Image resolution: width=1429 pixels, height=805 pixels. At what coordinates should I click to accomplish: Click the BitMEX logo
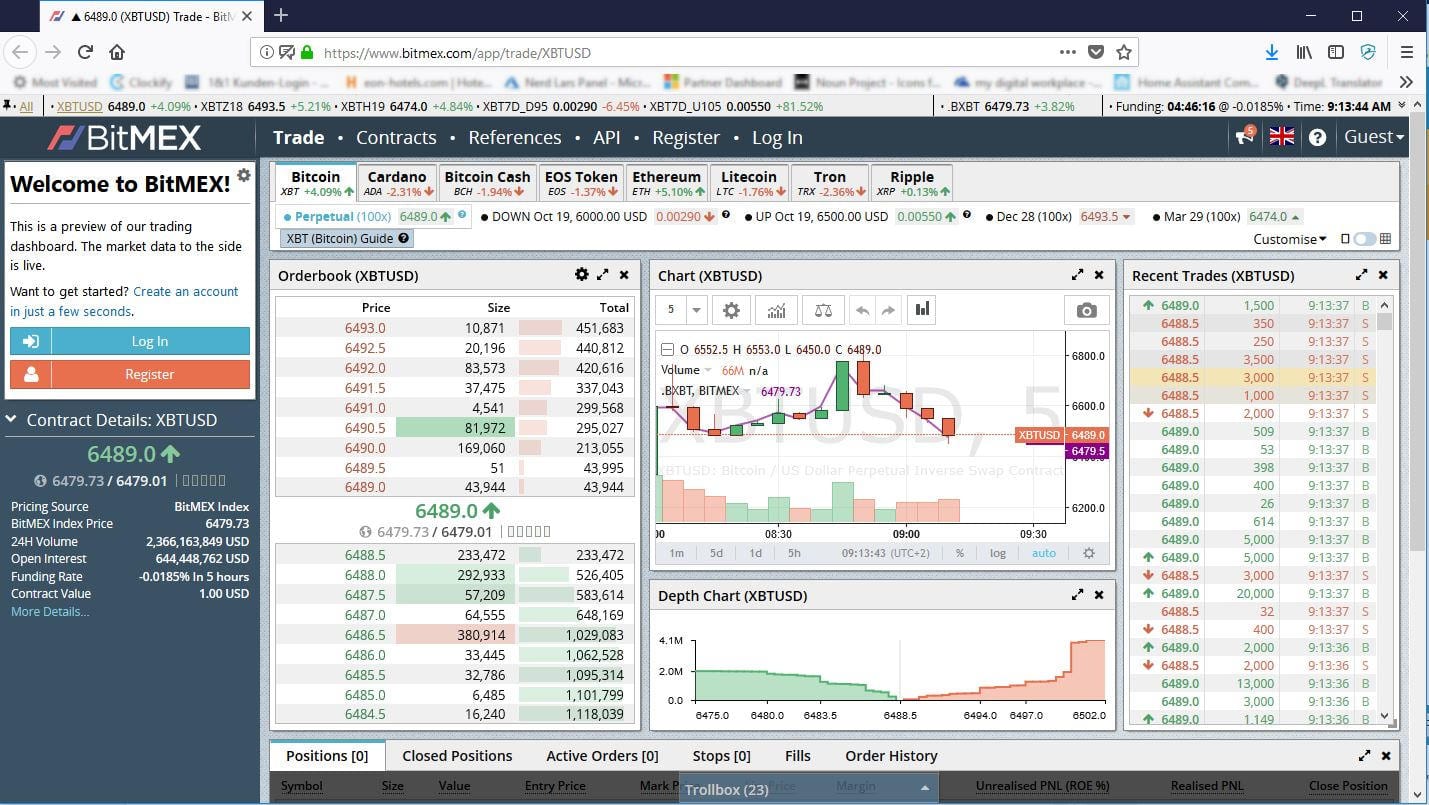[125, 137]
